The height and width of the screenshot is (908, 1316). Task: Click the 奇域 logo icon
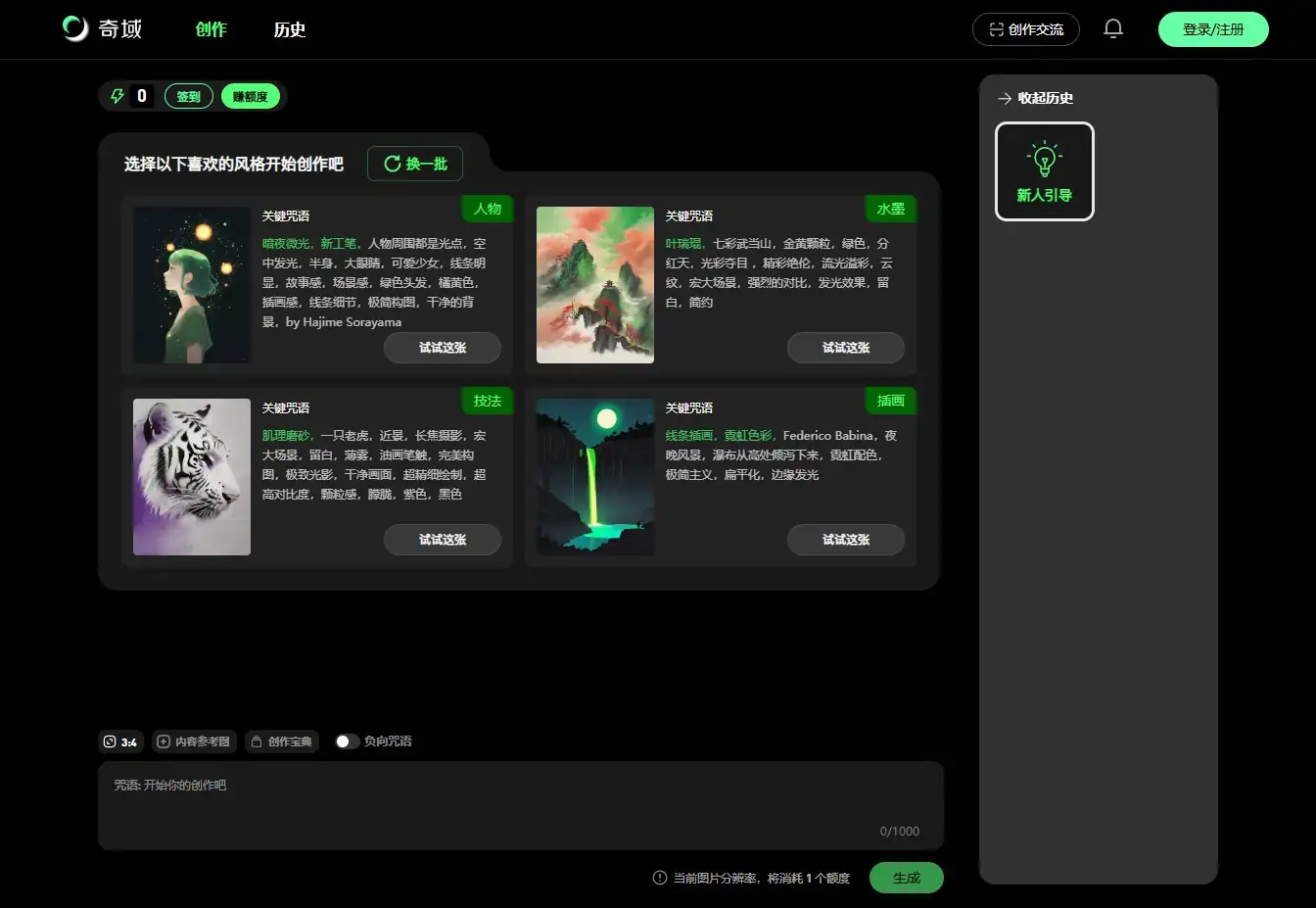pyautogui.click(x=75, y=28)
